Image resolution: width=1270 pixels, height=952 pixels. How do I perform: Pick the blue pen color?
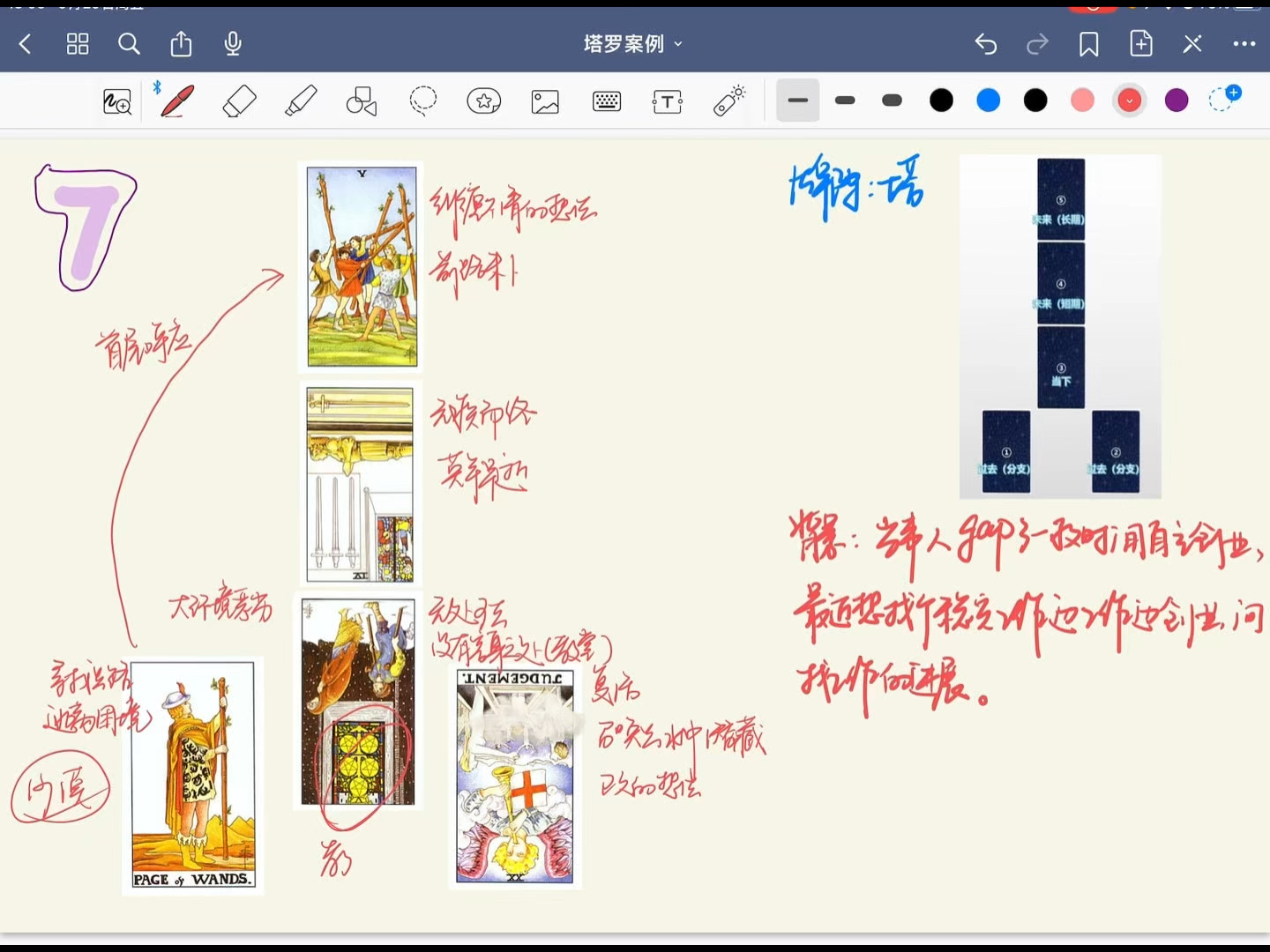pos(989,100)
